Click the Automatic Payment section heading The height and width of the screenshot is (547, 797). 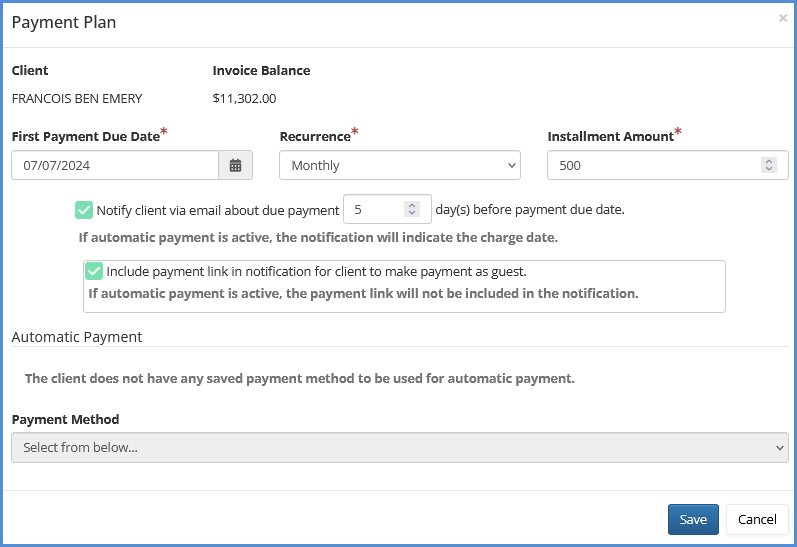tap(77, 337)
